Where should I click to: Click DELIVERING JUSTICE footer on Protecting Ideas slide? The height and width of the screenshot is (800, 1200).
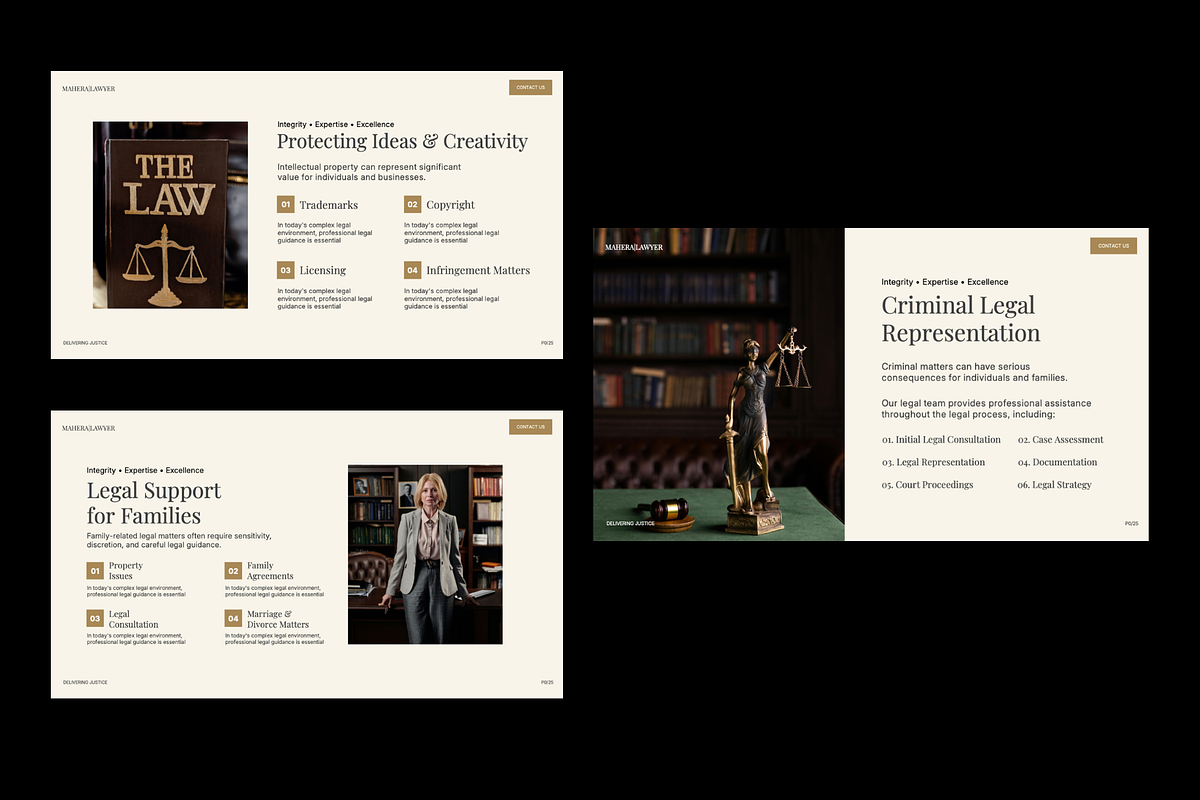pos(85,343)
